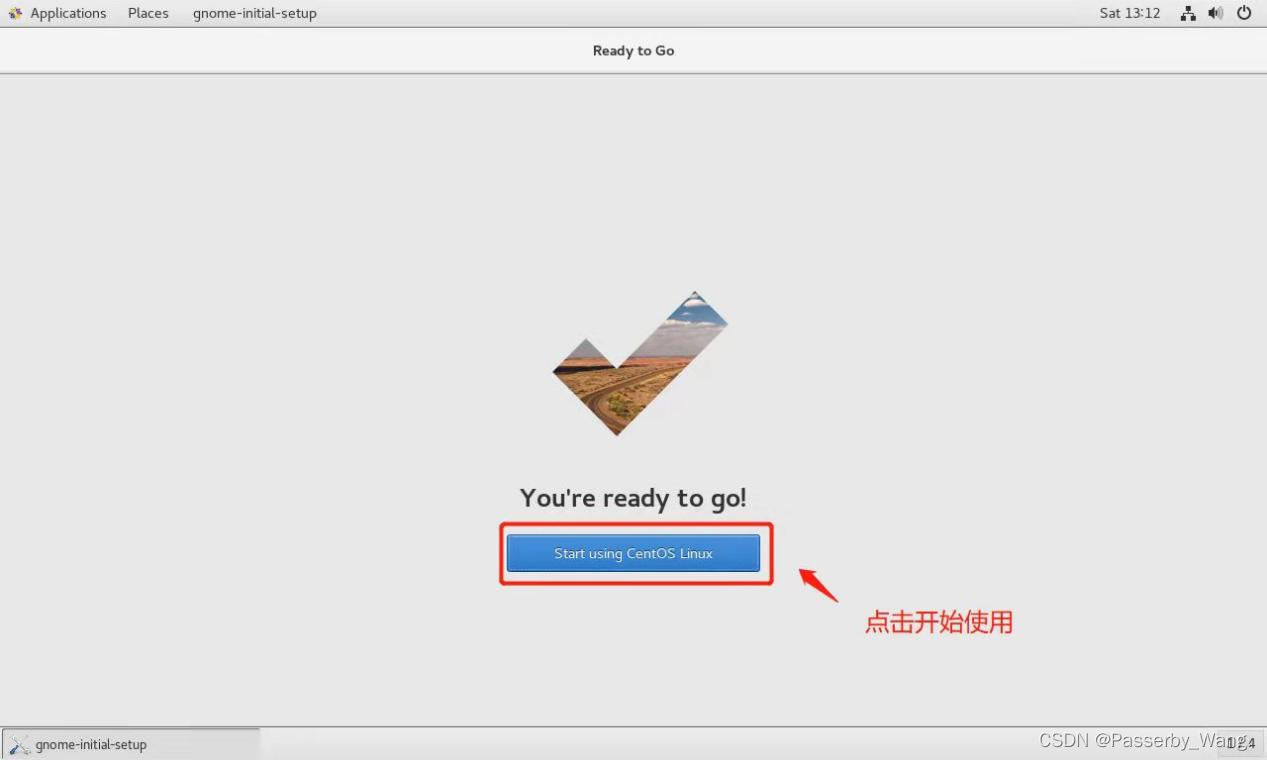
Task: Click the Applications menu foot logo icon
Action: point(15,13)
